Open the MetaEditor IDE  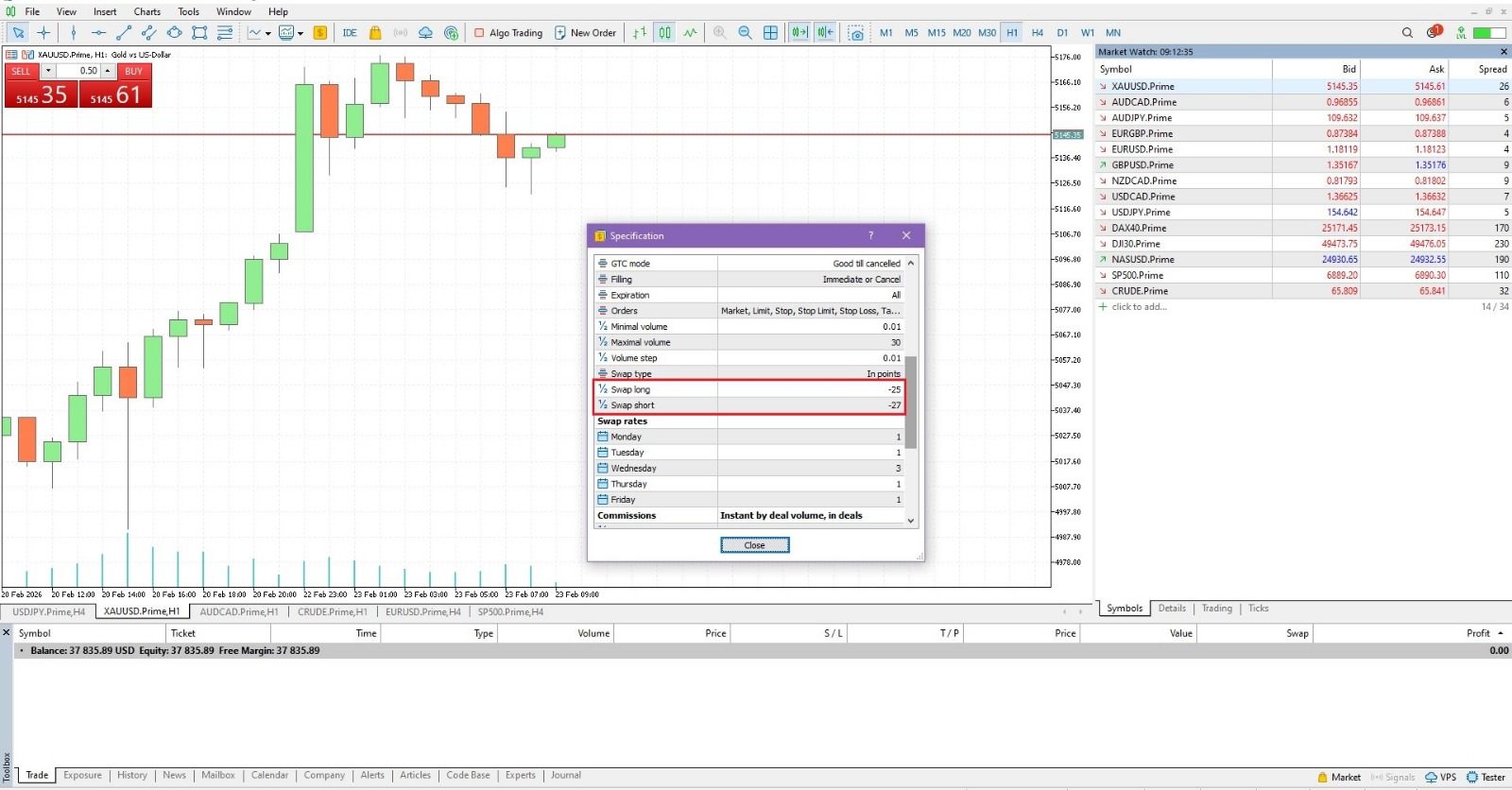click(x=350, y=32)
